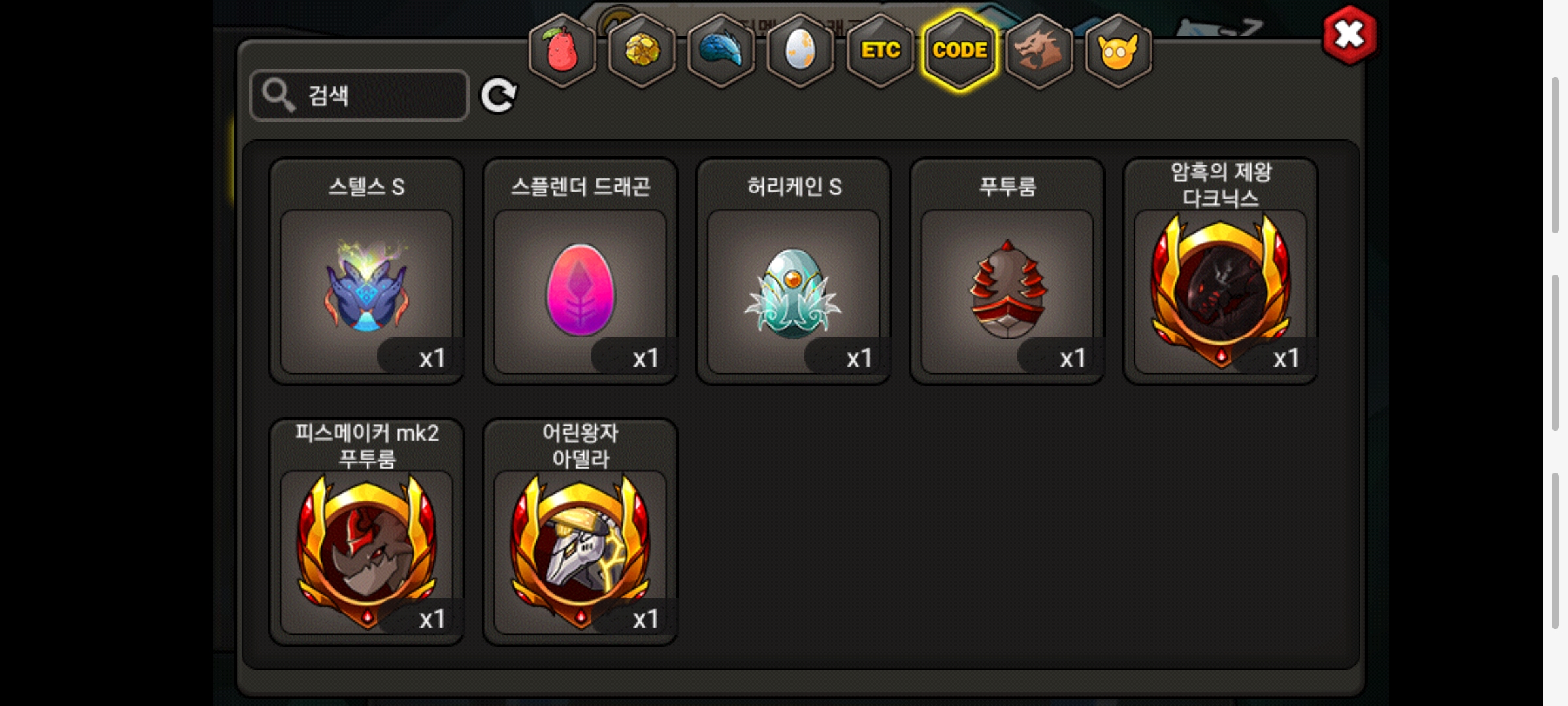Open the 암흑의 제왕 다크닉스 emblem

(x=1220, y=271)
